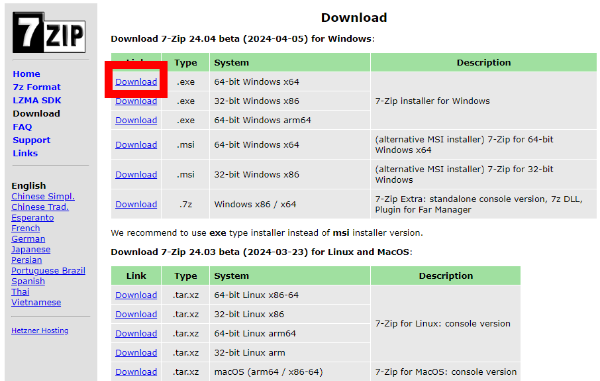Click the main Download page heading
The width and height of the screenshot is (600, 381).
point(354,18)
